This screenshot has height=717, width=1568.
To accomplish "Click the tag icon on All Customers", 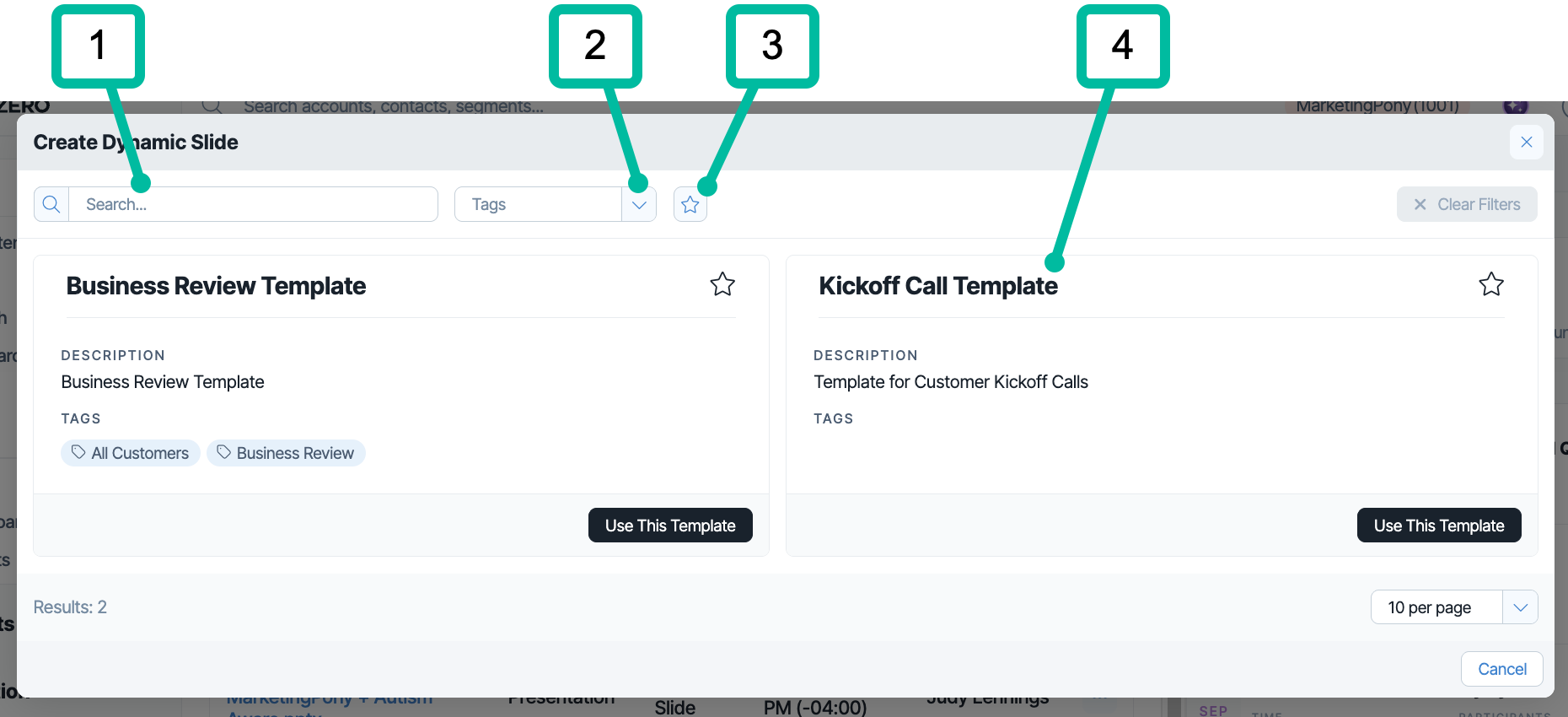I will (x=78, y=452).
